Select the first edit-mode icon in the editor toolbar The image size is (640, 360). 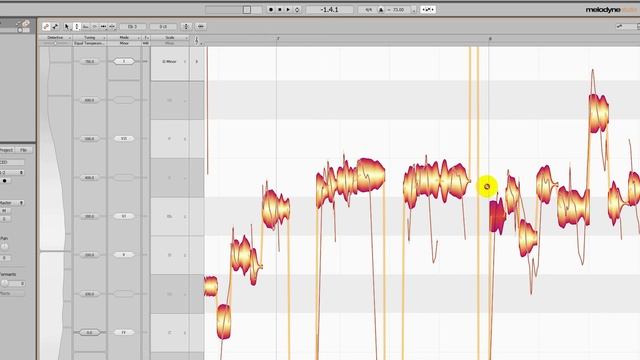(x=46, y=27)
